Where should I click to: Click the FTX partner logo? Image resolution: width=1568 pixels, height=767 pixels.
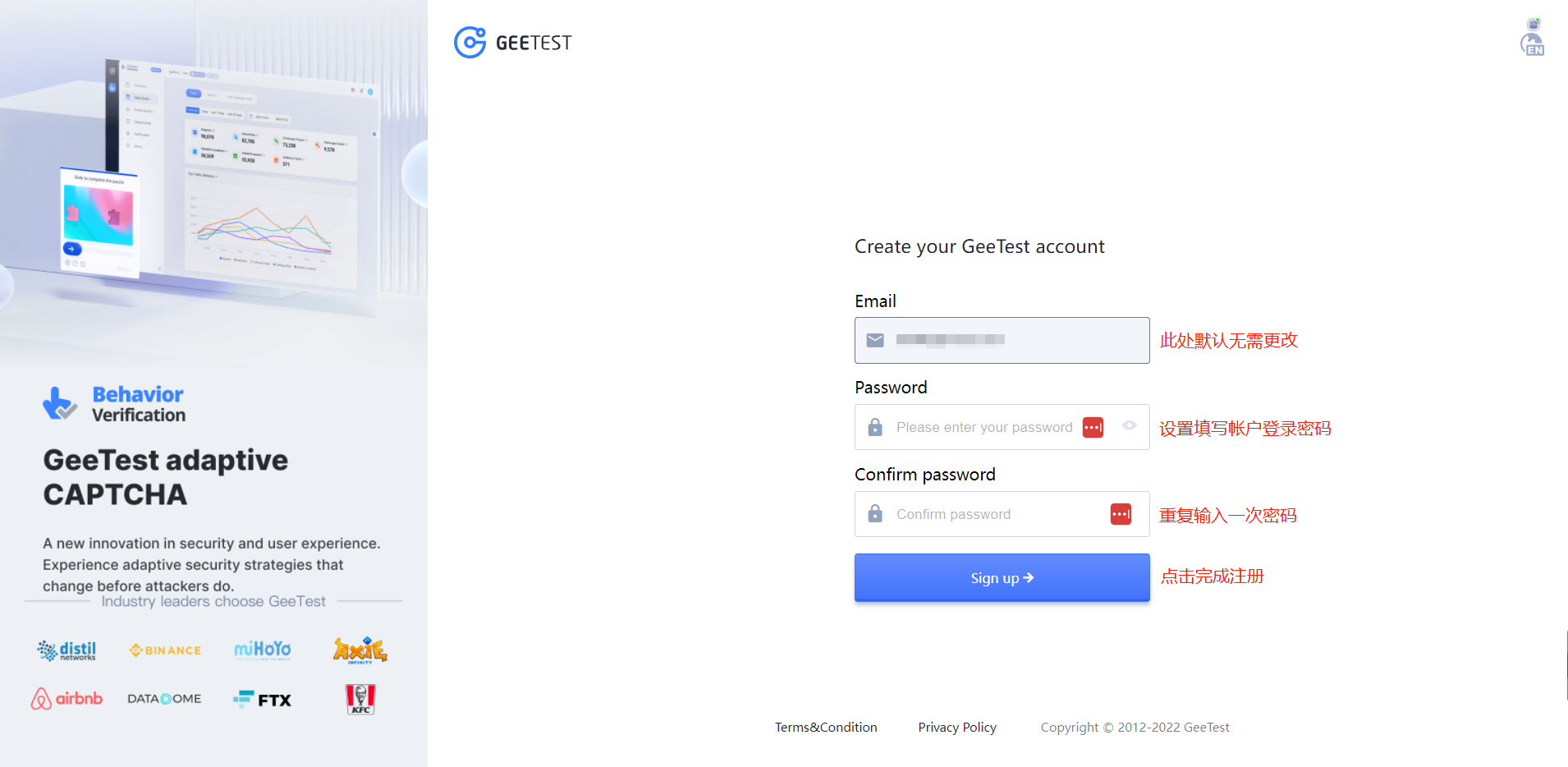point(262,699)
